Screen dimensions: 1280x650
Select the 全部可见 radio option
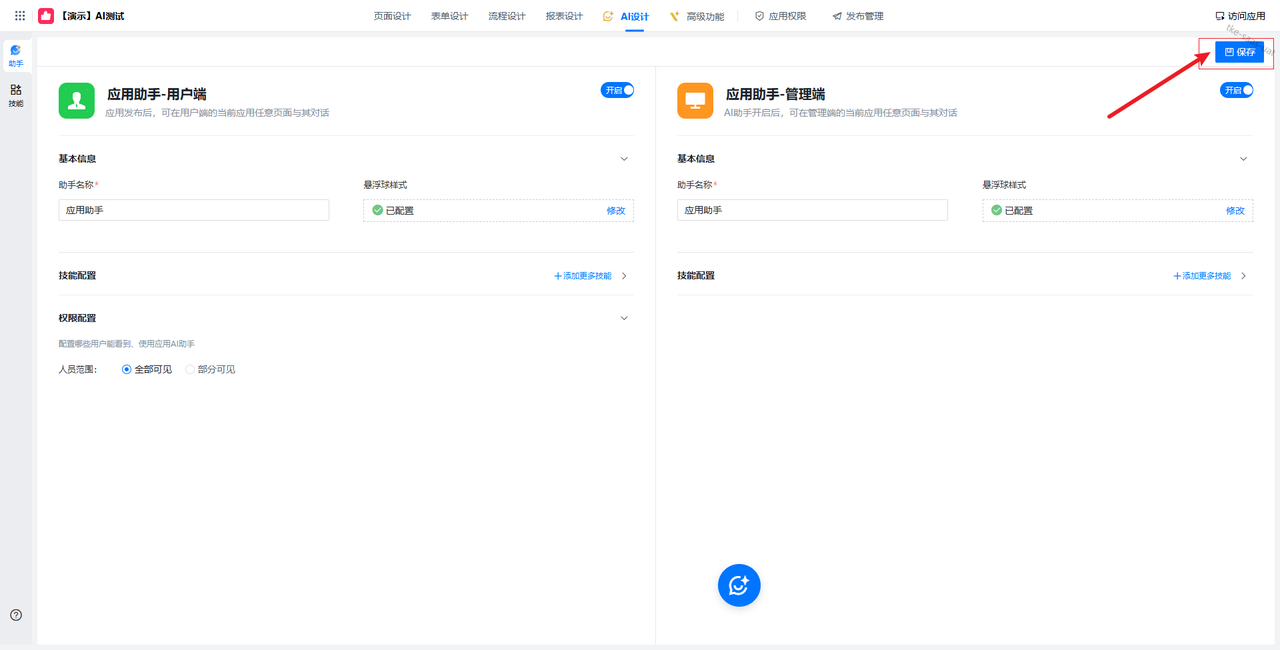[127, 369]
